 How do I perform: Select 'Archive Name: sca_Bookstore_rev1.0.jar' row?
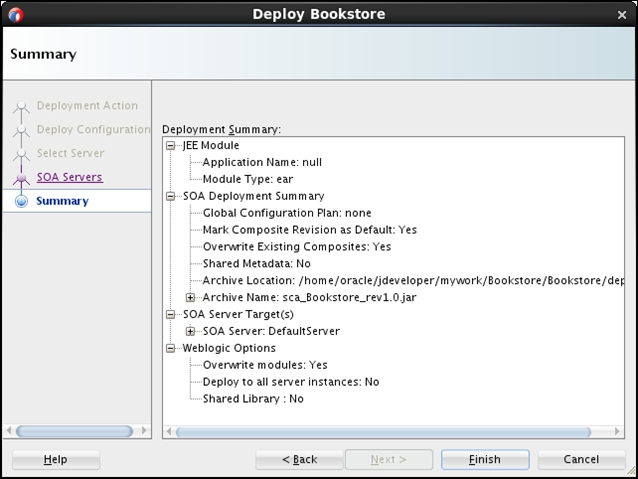tap(309, 297)
